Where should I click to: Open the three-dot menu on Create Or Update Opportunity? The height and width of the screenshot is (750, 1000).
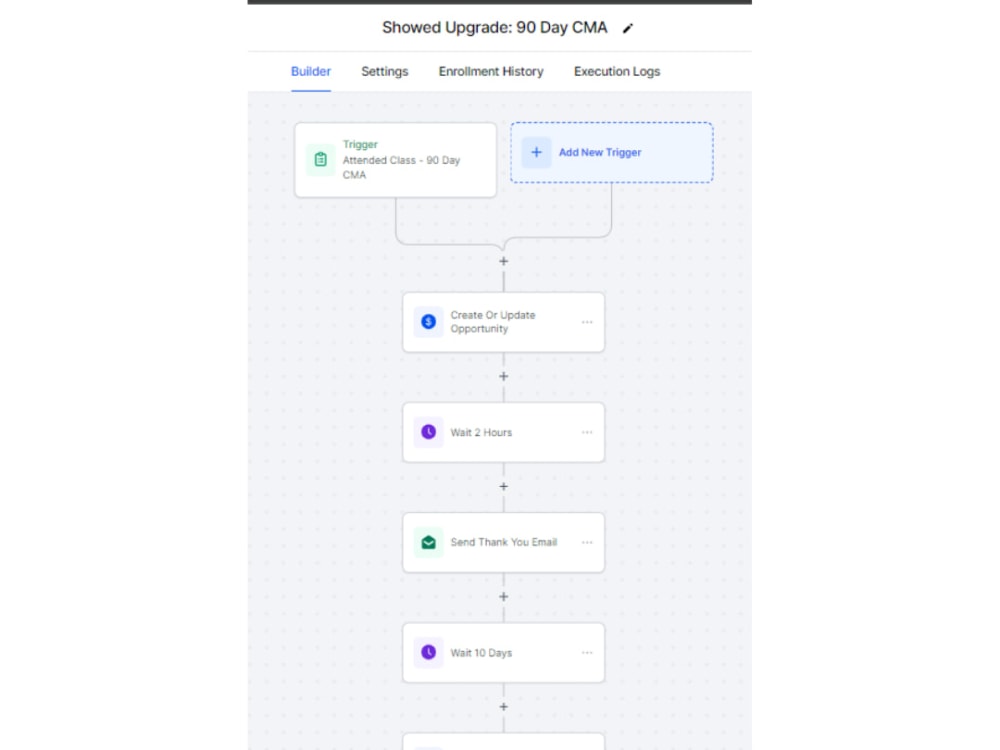(588, 321)
